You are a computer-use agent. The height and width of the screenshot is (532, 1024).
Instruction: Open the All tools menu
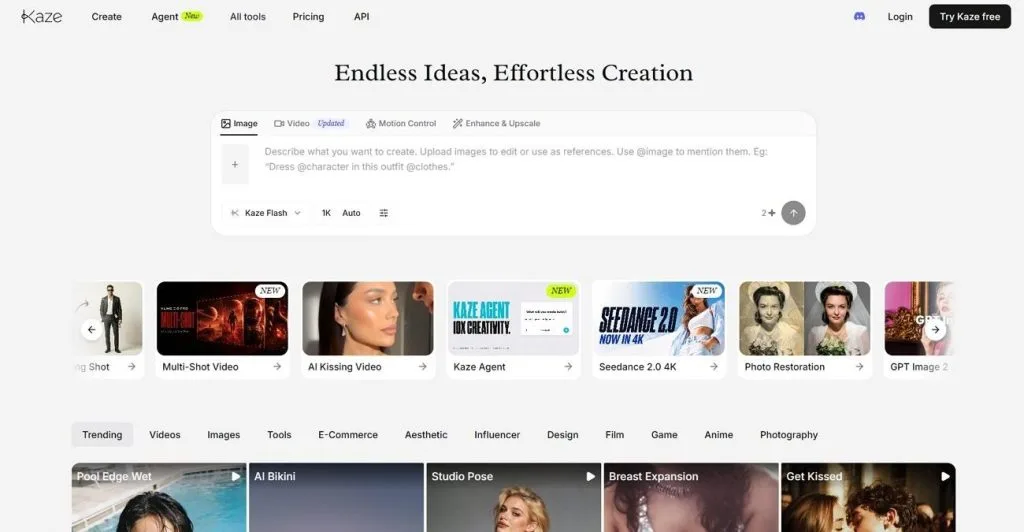[248, 16]
